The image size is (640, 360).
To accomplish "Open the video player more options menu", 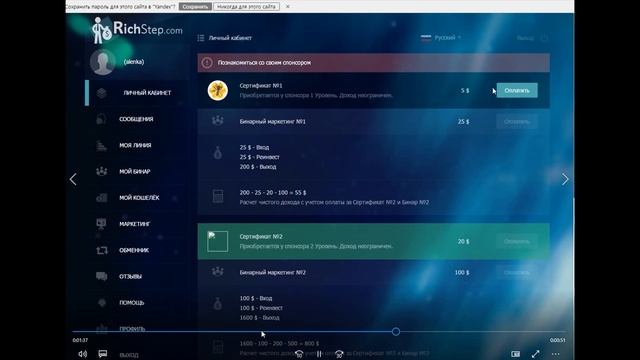I will [x=556, y=354].
